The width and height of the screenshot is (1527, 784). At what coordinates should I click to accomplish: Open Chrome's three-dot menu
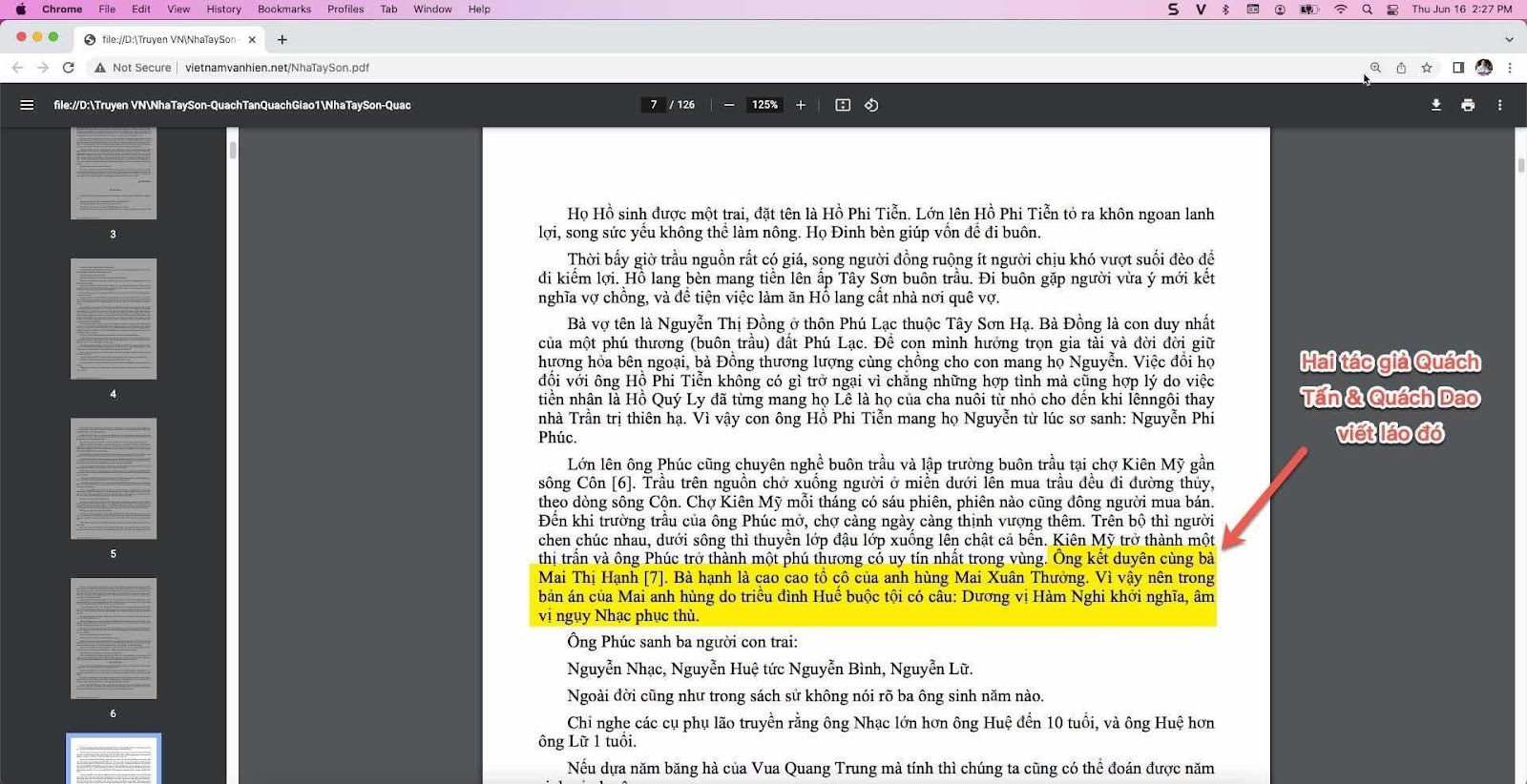[1510, 68]
